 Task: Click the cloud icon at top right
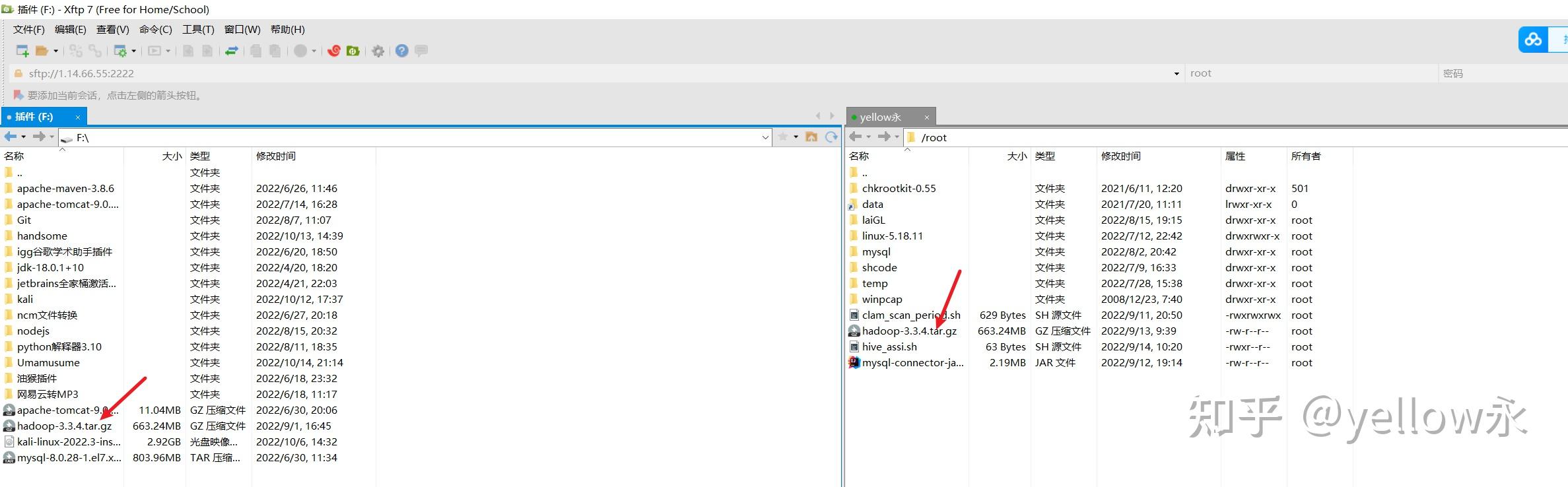tap(1533, 40)
